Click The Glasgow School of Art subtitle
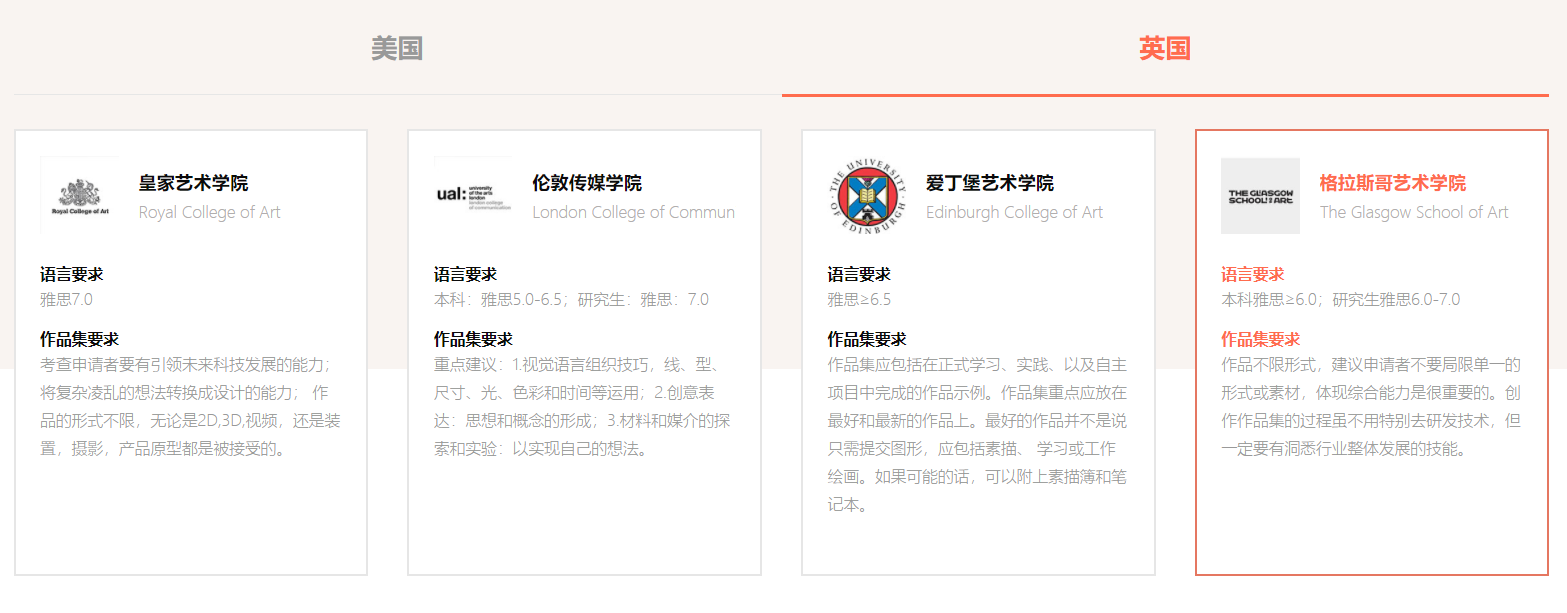1567x613 pixels. [x=1414, y=212]
